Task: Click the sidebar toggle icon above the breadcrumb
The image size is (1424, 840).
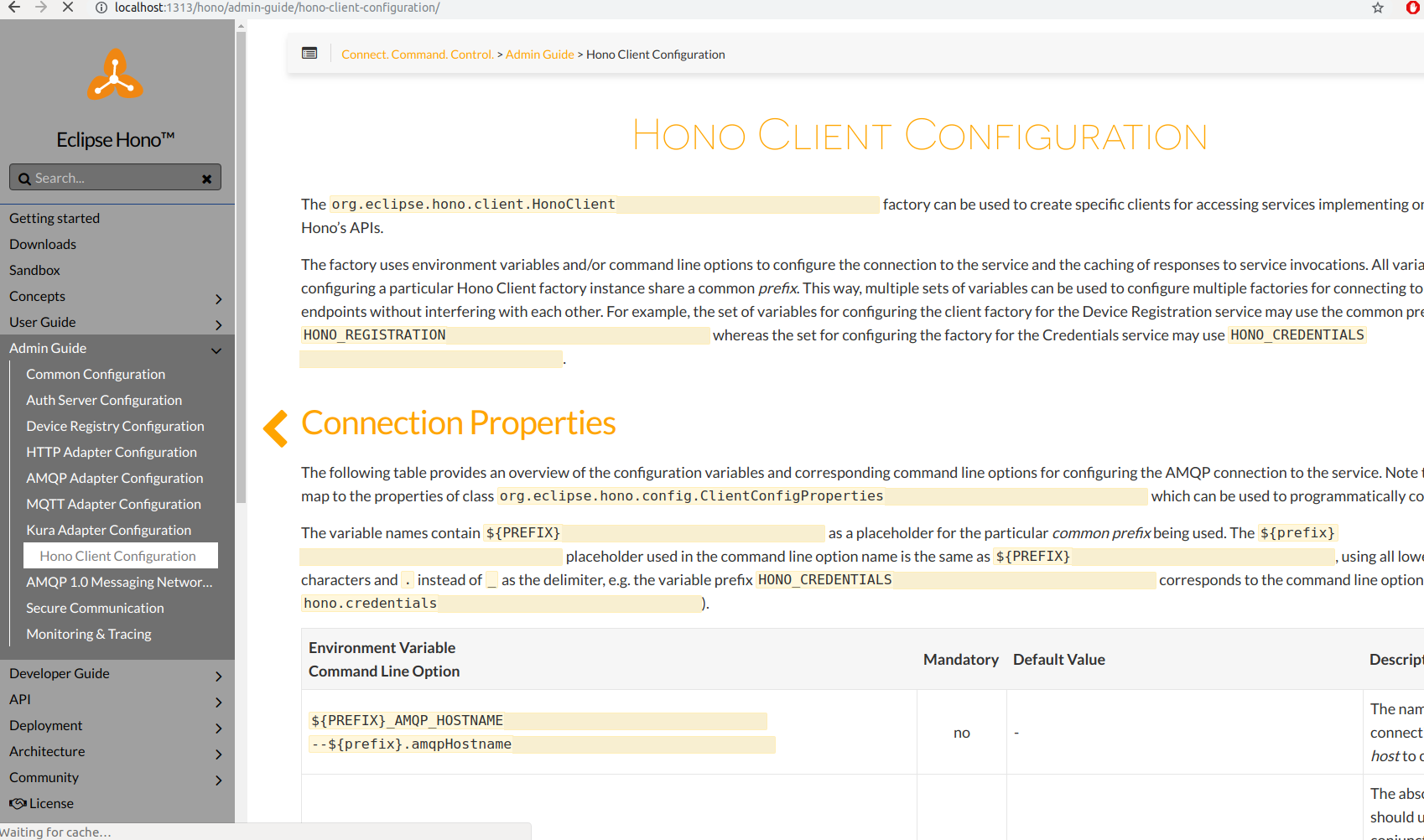Action: (309, 52)
